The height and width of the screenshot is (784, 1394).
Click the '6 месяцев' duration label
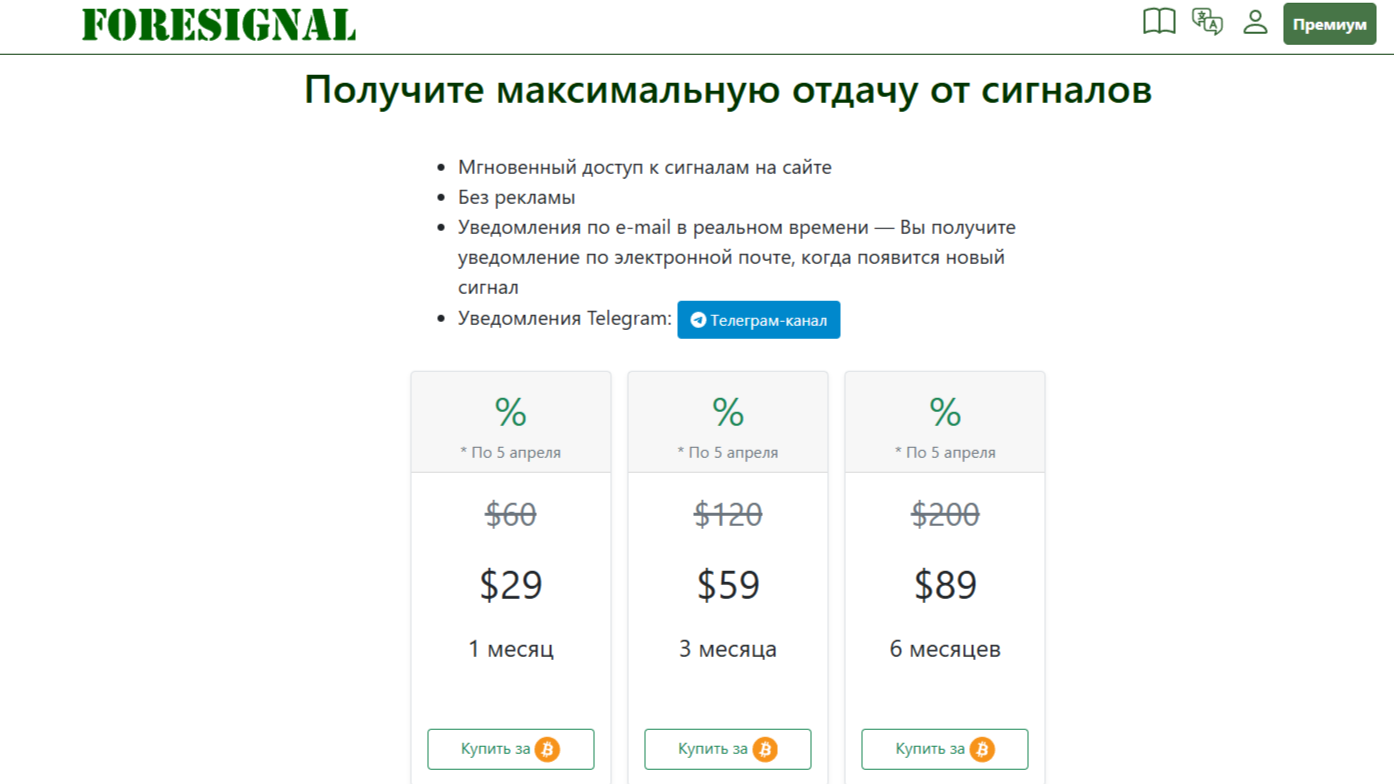coord(945,649)
